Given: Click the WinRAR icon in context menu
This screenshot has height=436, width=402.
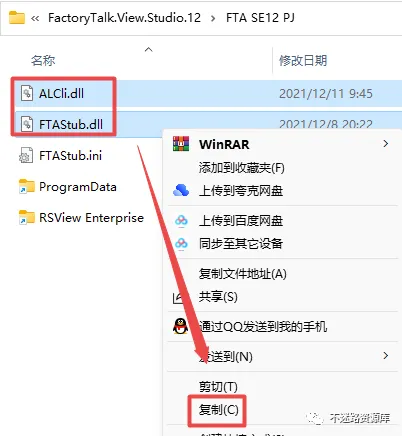Looking at the screenshot, I should click(x=181, y=144).
